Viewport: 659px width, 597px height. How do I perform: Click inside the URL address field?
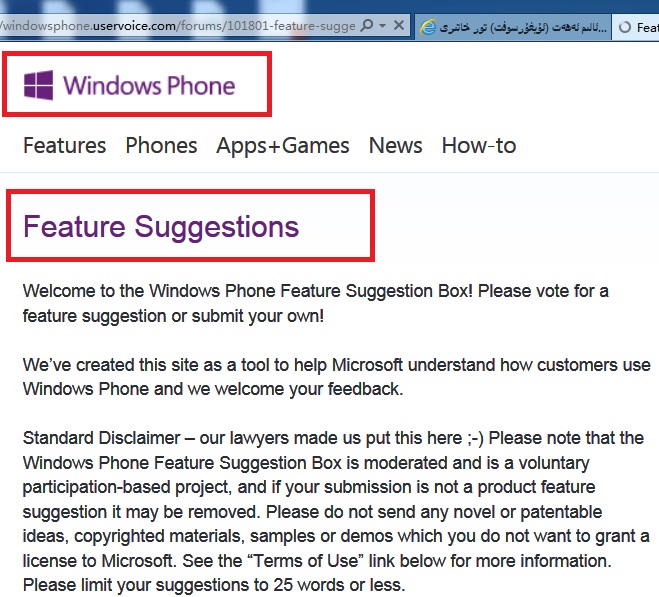tap(179, 26)
